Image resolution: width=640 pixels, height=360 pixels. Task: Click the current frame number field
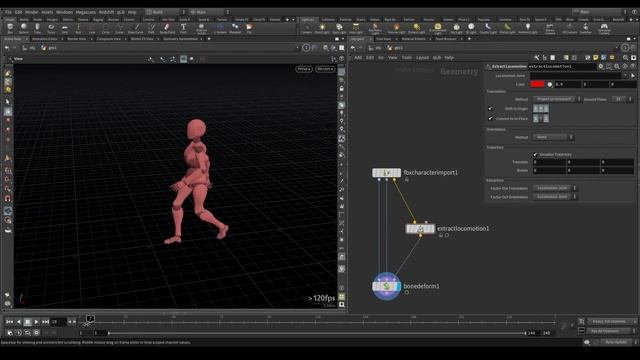58,322
